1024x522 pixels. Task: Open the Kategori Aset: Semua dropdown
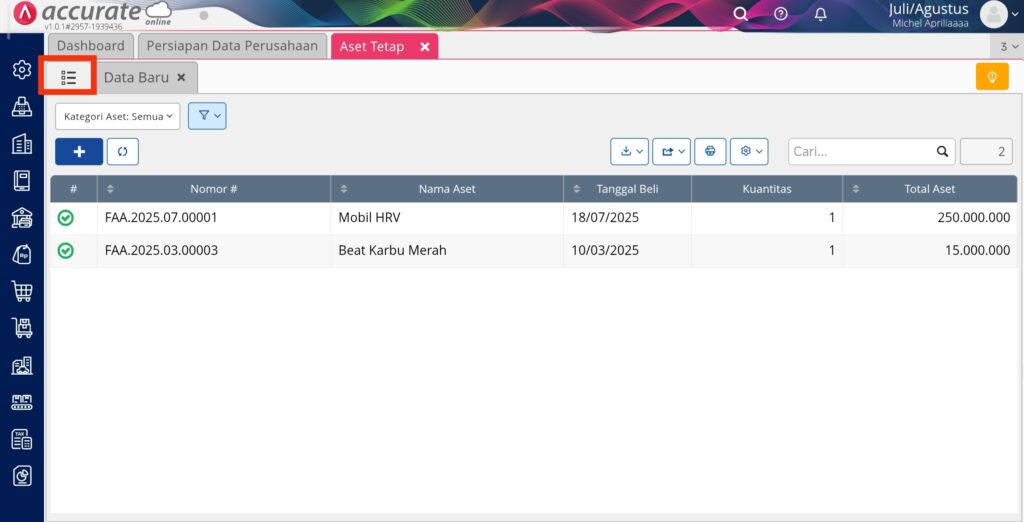118,116
